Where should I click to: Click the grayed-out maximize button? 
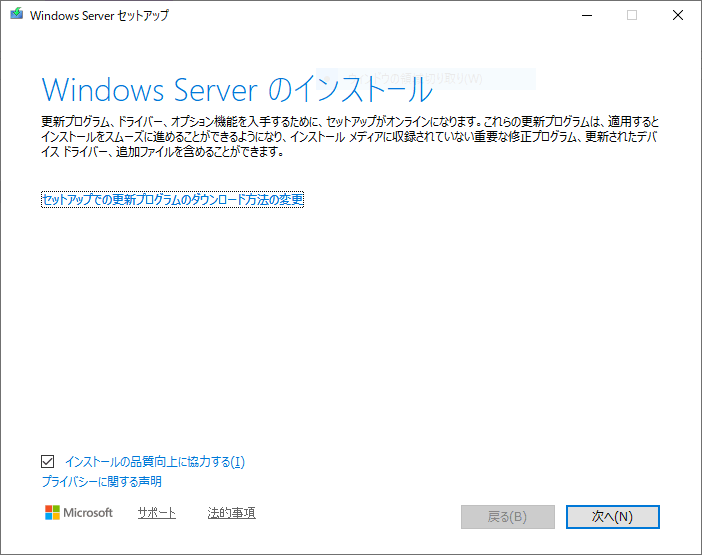(632, 16)
